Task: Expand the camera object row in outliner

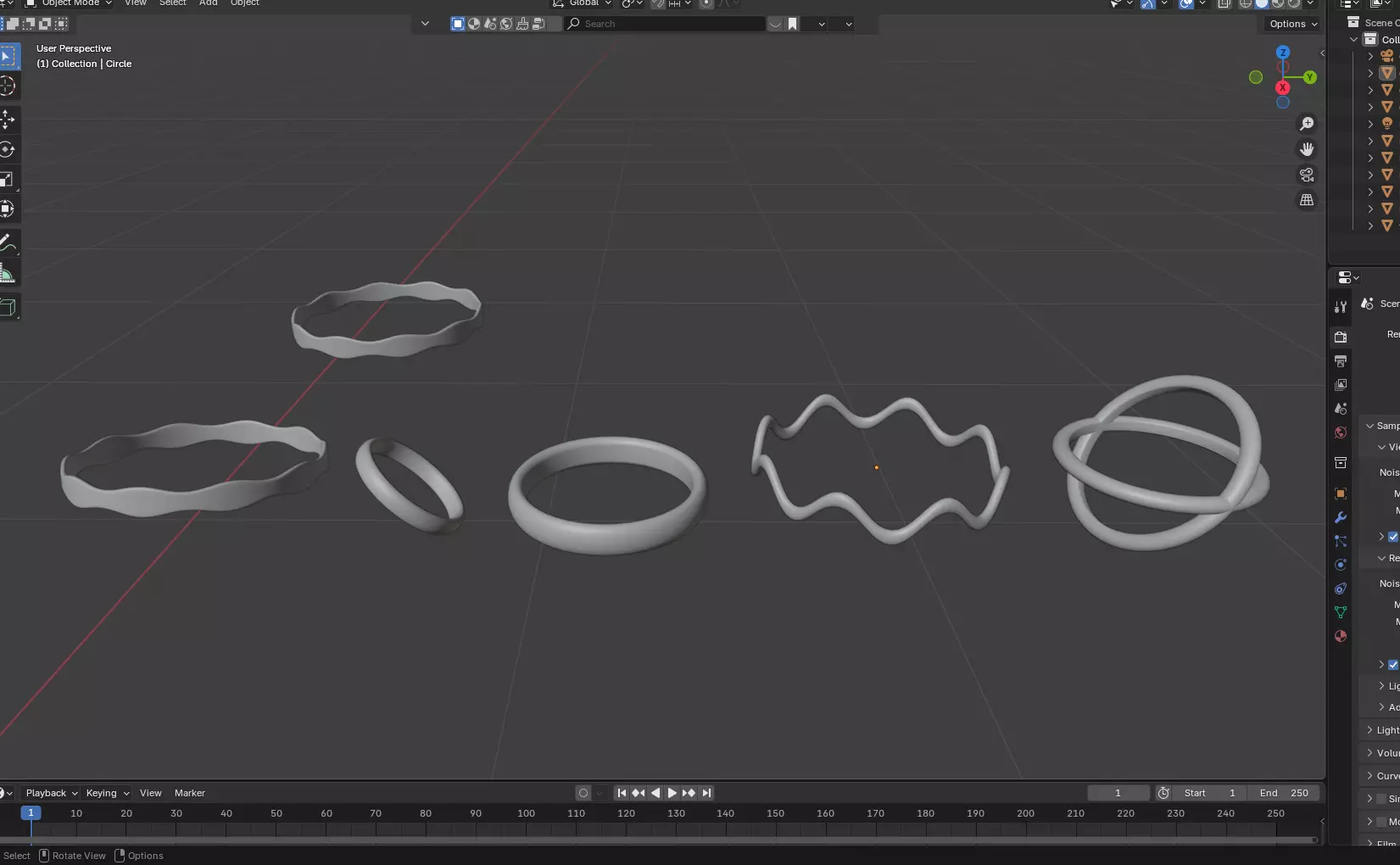Action: click(1370, 56)
